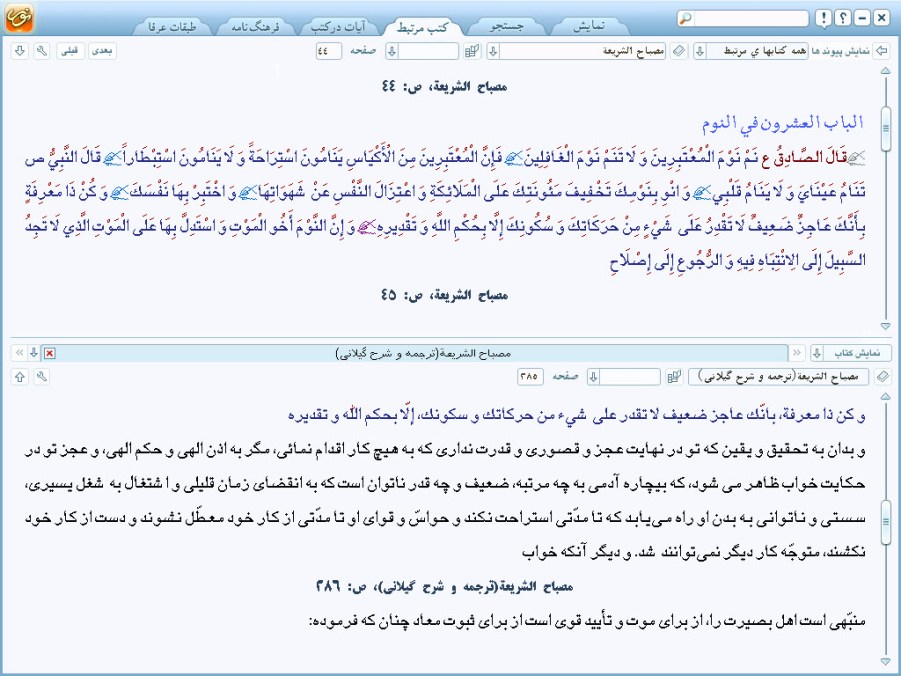This screenshot has width=901, height=676.
Task: Click the page header ترجمه و شرح گيلانى ص: ٢٨٦
Action: 444,586
